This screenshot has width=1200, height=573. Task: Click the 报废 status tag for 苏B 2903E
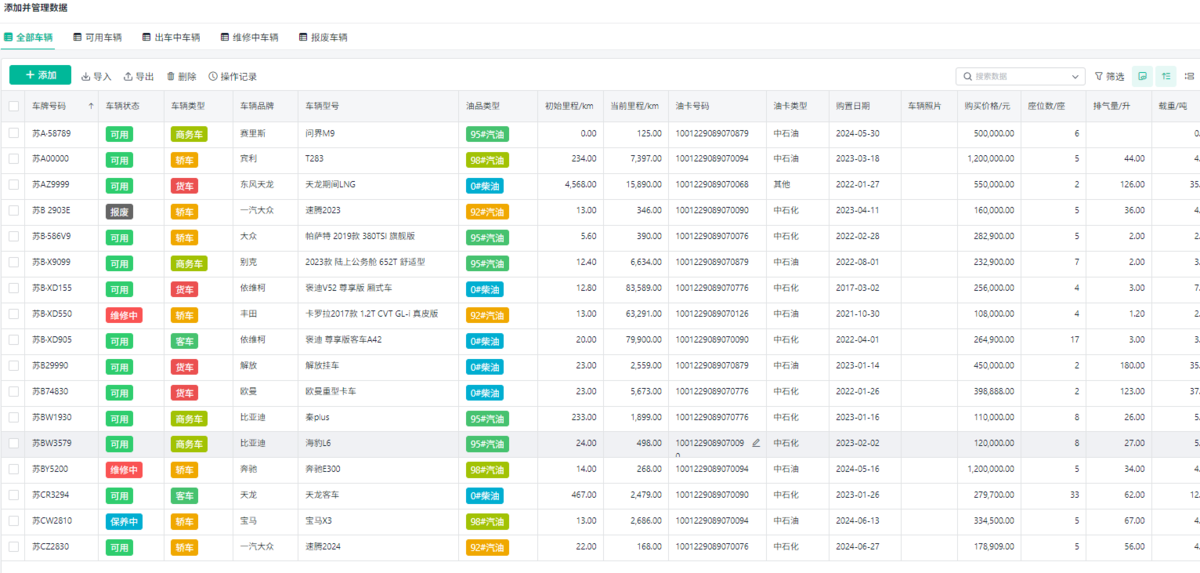click(x=119, y=211)
